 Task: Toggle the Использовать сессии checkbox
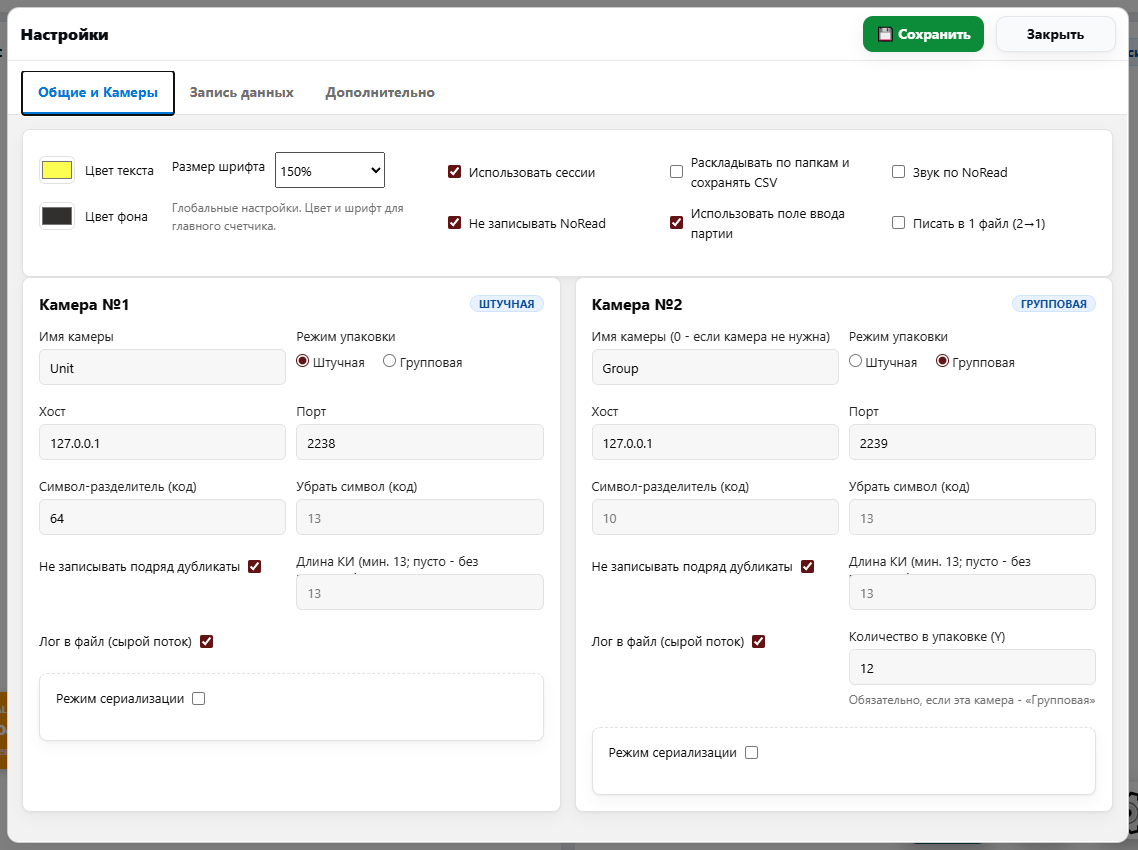(454, 172)
